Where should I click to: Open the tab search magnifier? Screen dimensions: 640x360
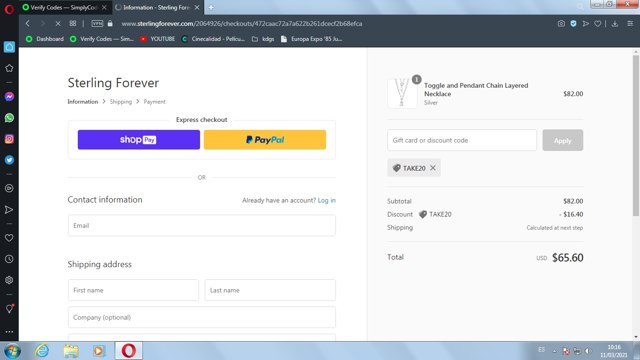pyautogui.click(x=580, y=7)
